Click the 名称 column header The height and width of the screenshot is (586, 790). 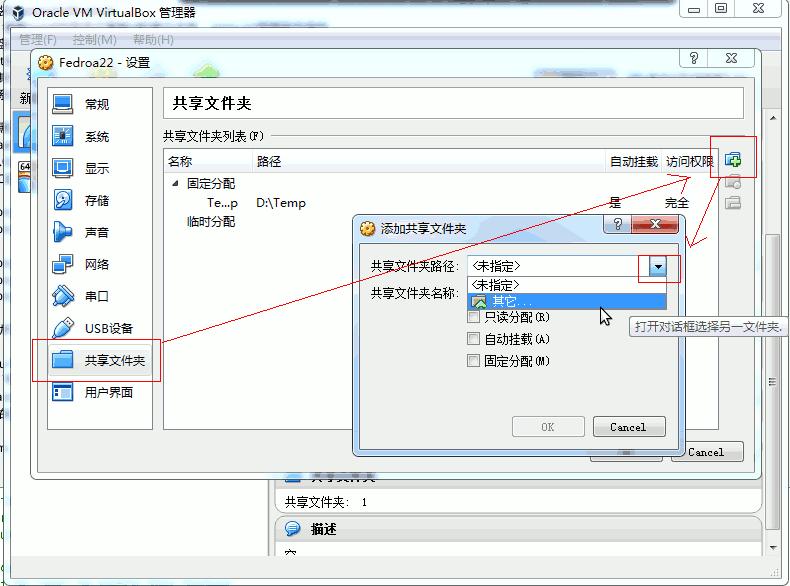pos(209,161)
